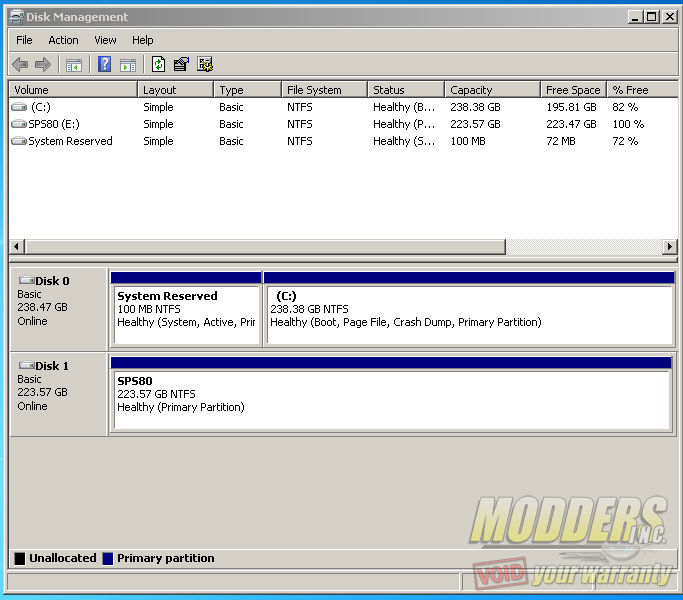Click the horizontal scrollbar right arrow
683x600 pixels.
pos(669,247)
